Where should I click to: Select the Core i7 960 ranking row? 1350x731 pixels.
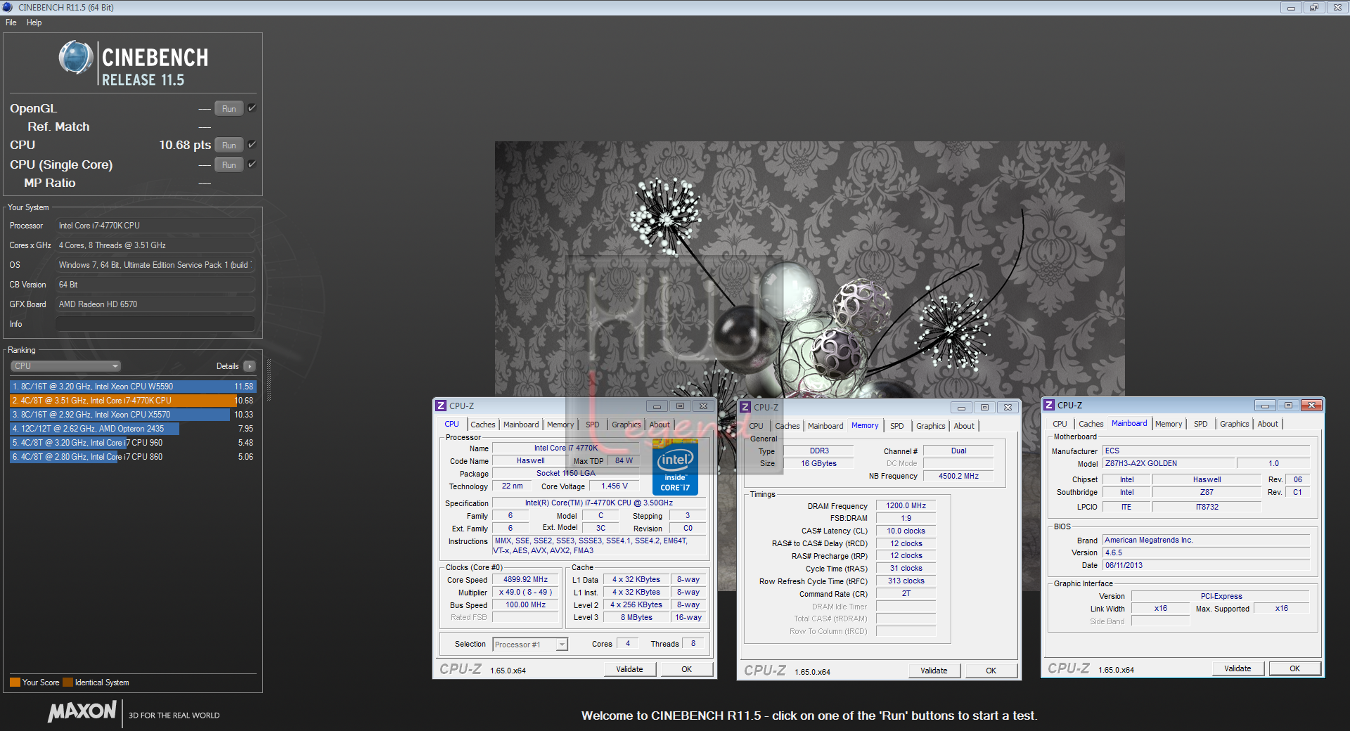pyautogui.click(x=133, y=442)
